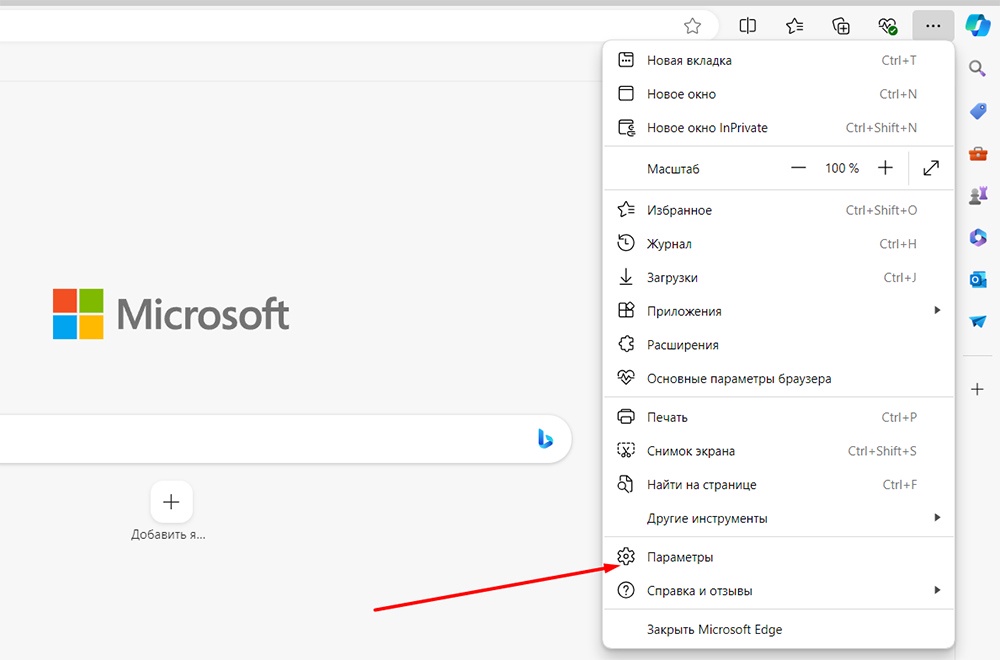1000x660 pixels.
Task: Open 'Основные параметры браузера' menu item
Action: pyautogui.click(x=778, y=378)
